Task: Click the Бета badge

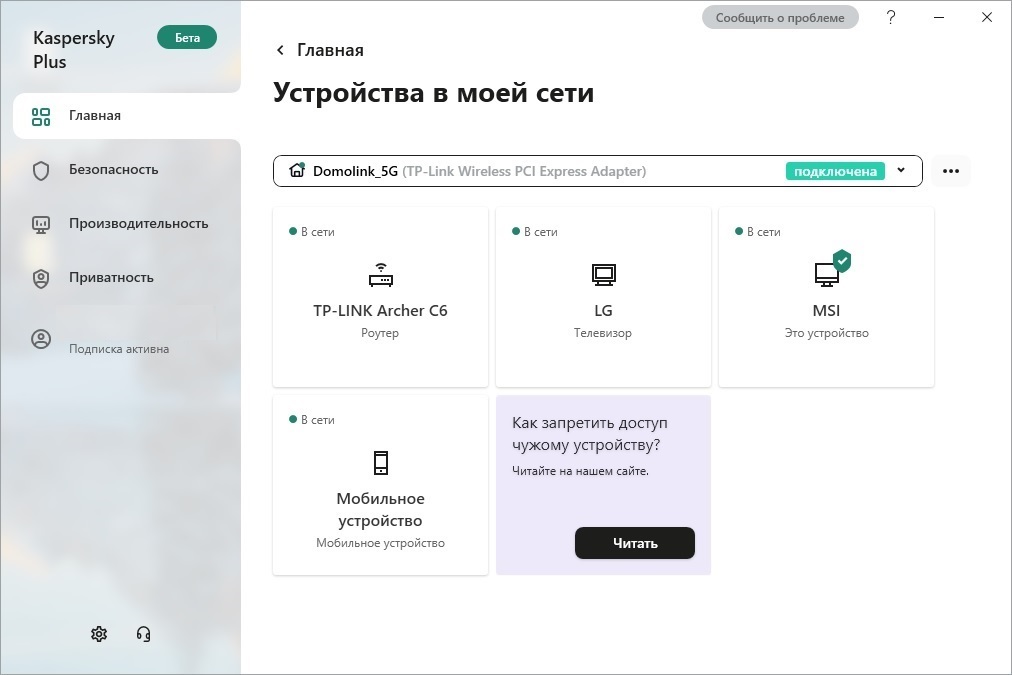Action: tap(187, 37)
